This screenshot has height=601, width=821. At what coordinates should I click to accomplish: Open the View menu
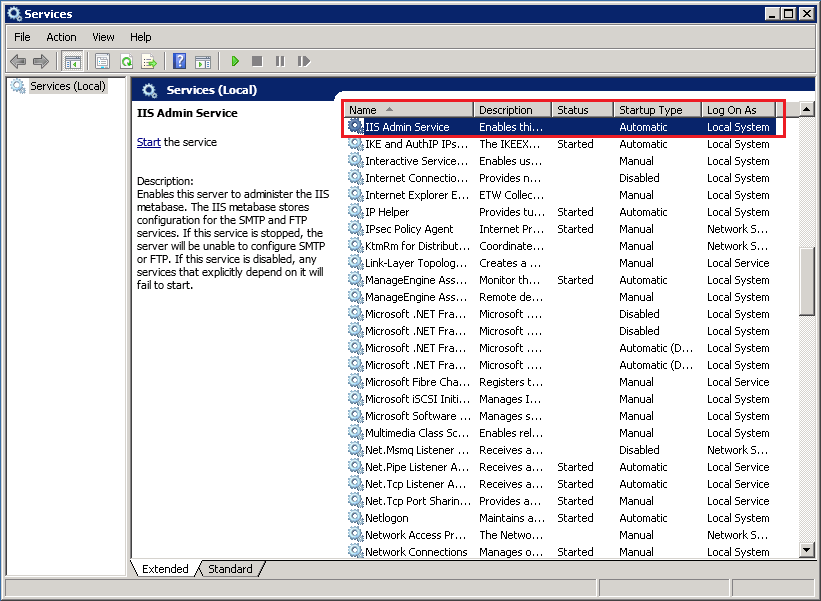[x=103, y=37]
